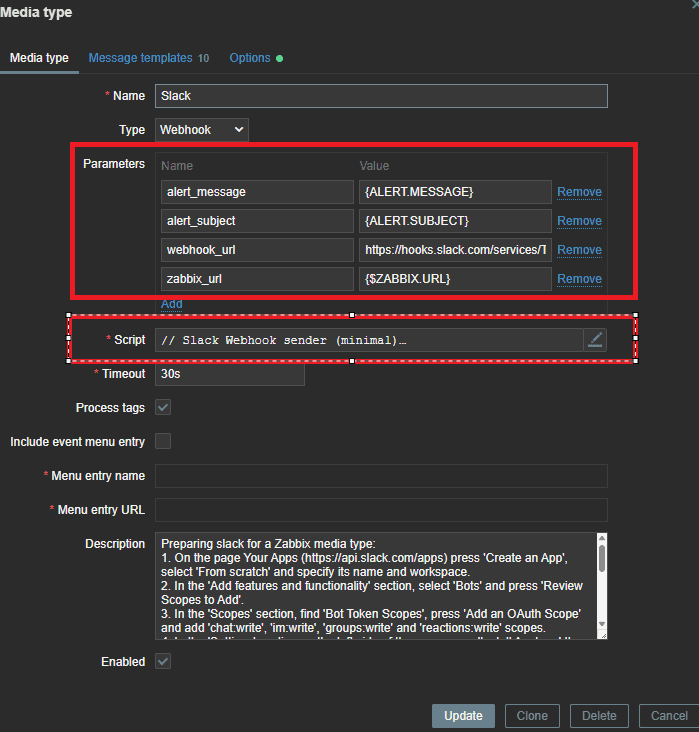This screenshot has width=699, height=732.
Task: Enable Include event menu entry checkbox
Action: pos(163,441)
